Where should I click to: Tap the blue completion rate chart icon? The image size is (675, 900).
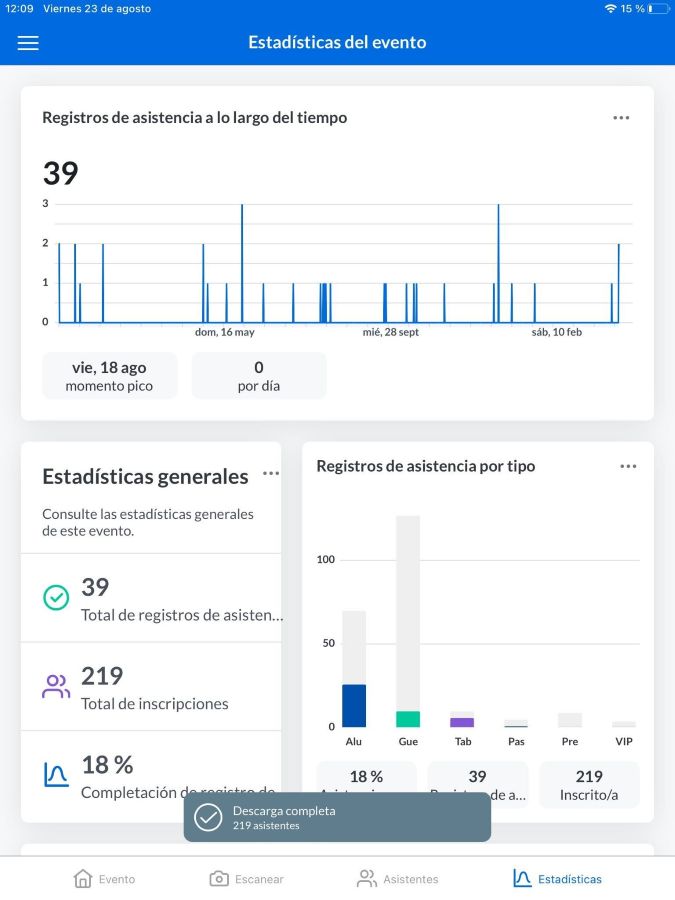(56, 775)
